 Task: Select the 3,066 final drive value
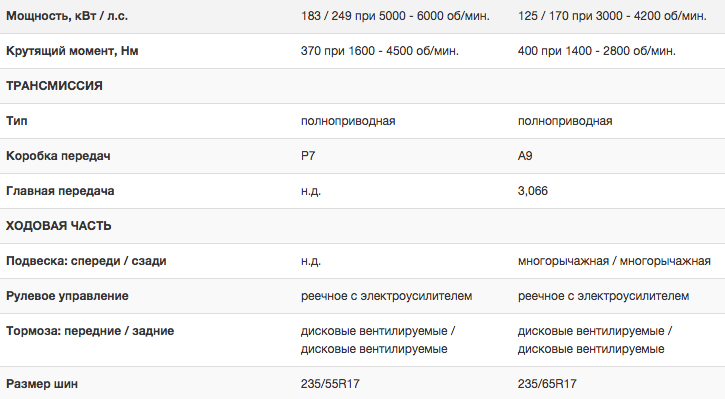tap(533, 191)
